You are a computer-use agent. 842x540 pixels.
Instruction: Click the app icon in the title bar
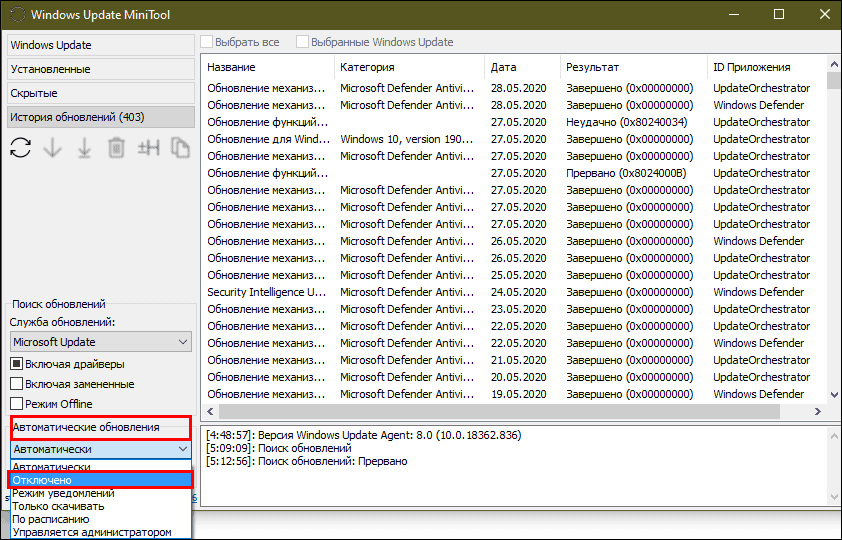point(15,15)
